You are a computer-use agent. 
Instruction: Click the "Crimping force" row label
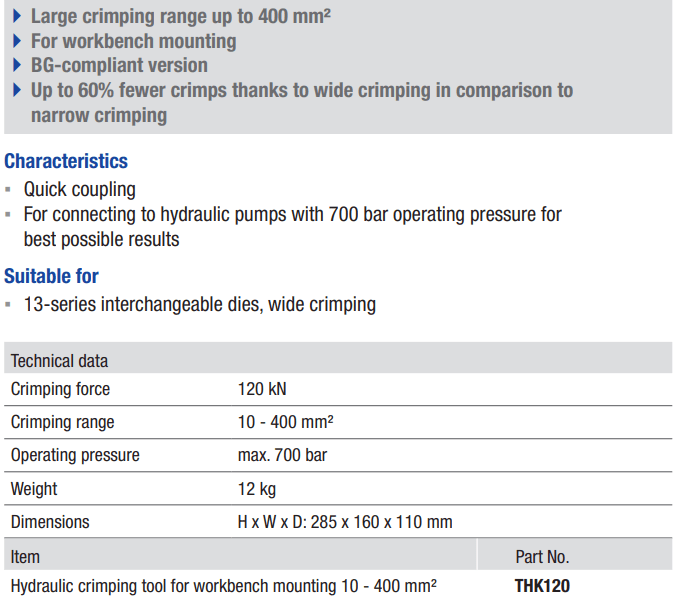pyautogui.click(x=60, y=389)
